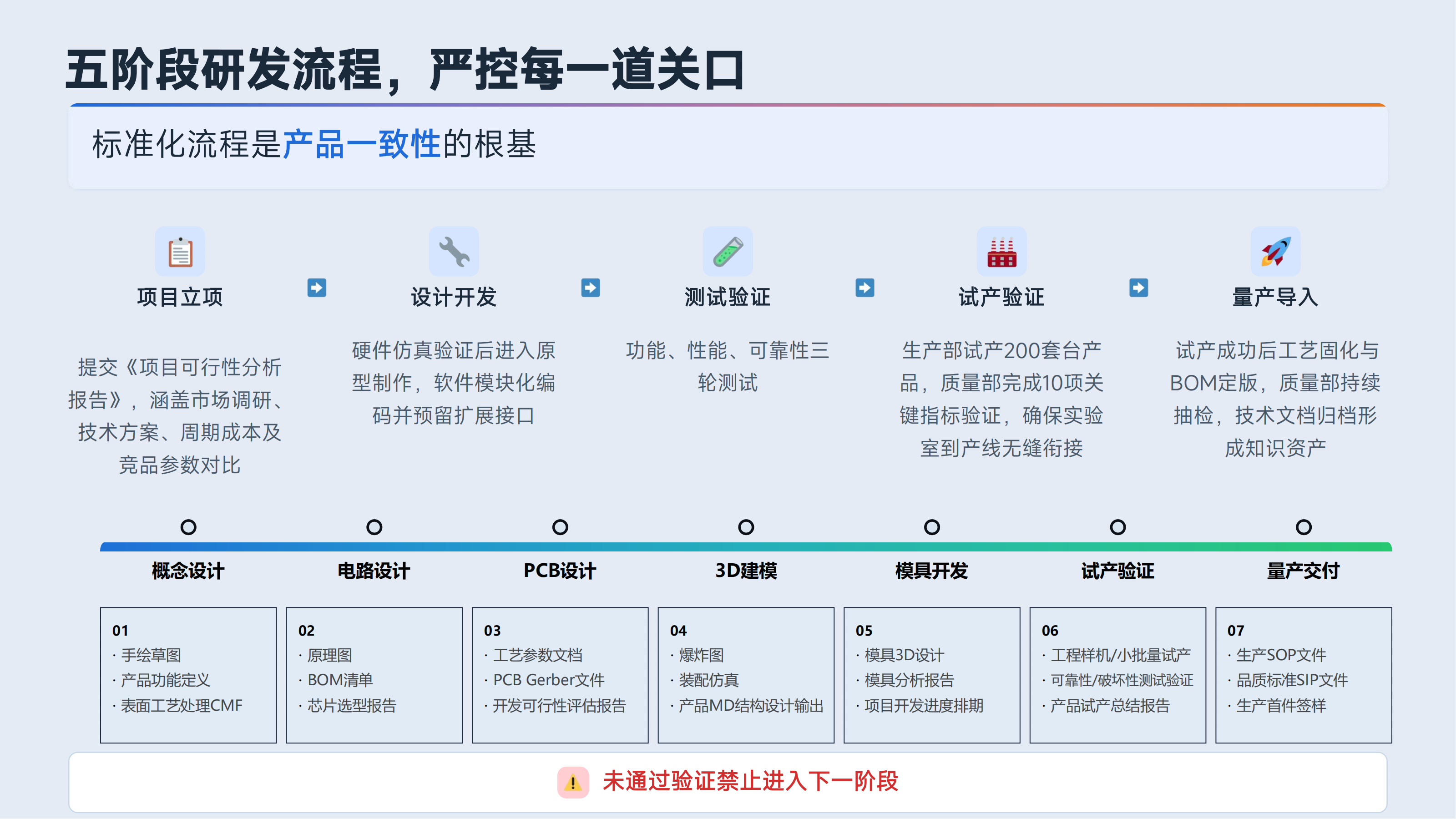
Task: Click the wrench icon above 设计开发
Action: (x=453, y=252)
